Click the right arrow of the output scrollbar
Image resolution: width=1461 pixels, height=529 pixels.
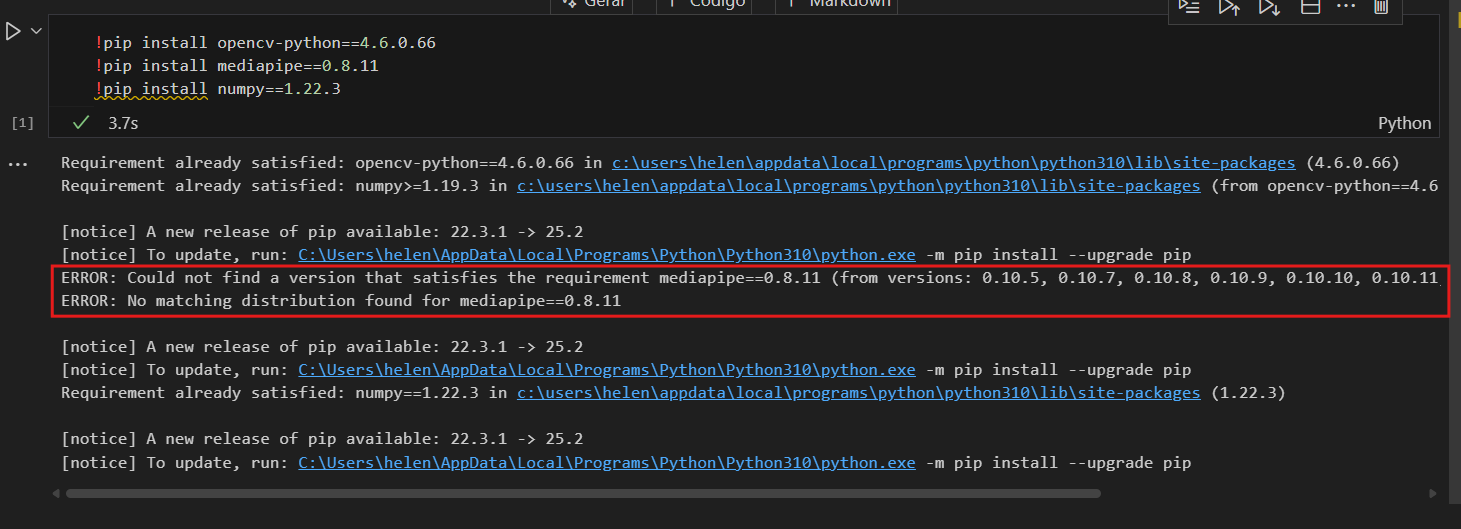pyautogui.click(x=1435, y=493)
